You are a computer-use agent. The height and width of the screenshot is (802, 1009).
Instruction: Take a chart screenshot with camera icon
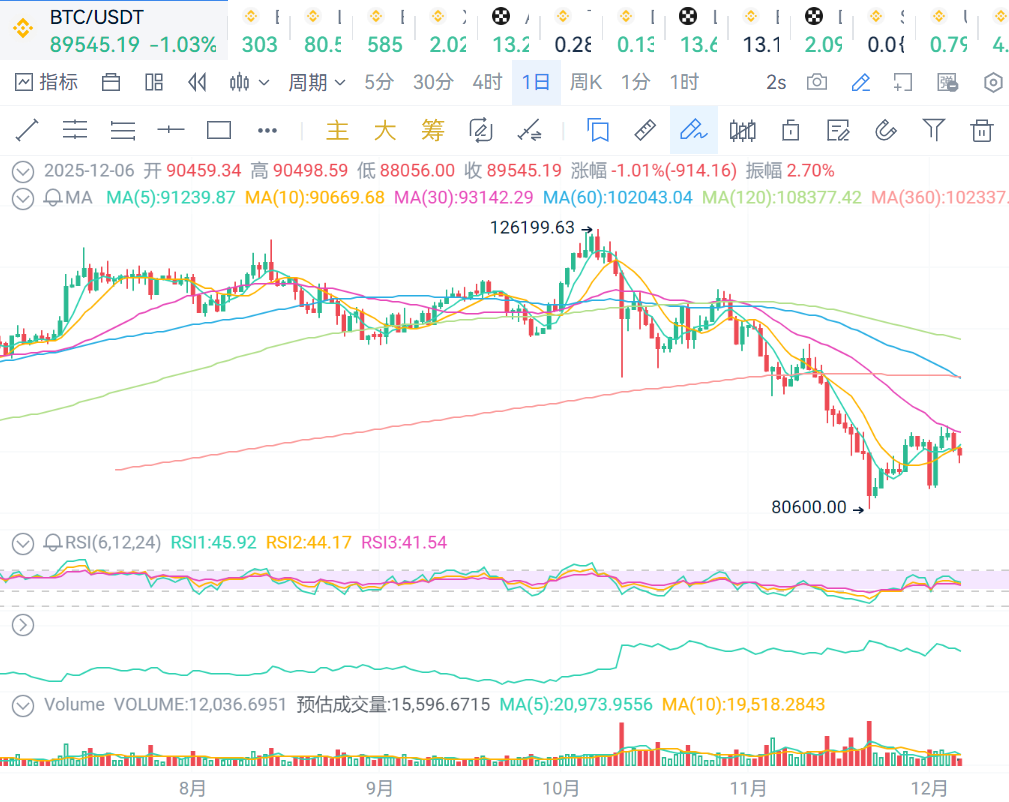pos(817,83)
